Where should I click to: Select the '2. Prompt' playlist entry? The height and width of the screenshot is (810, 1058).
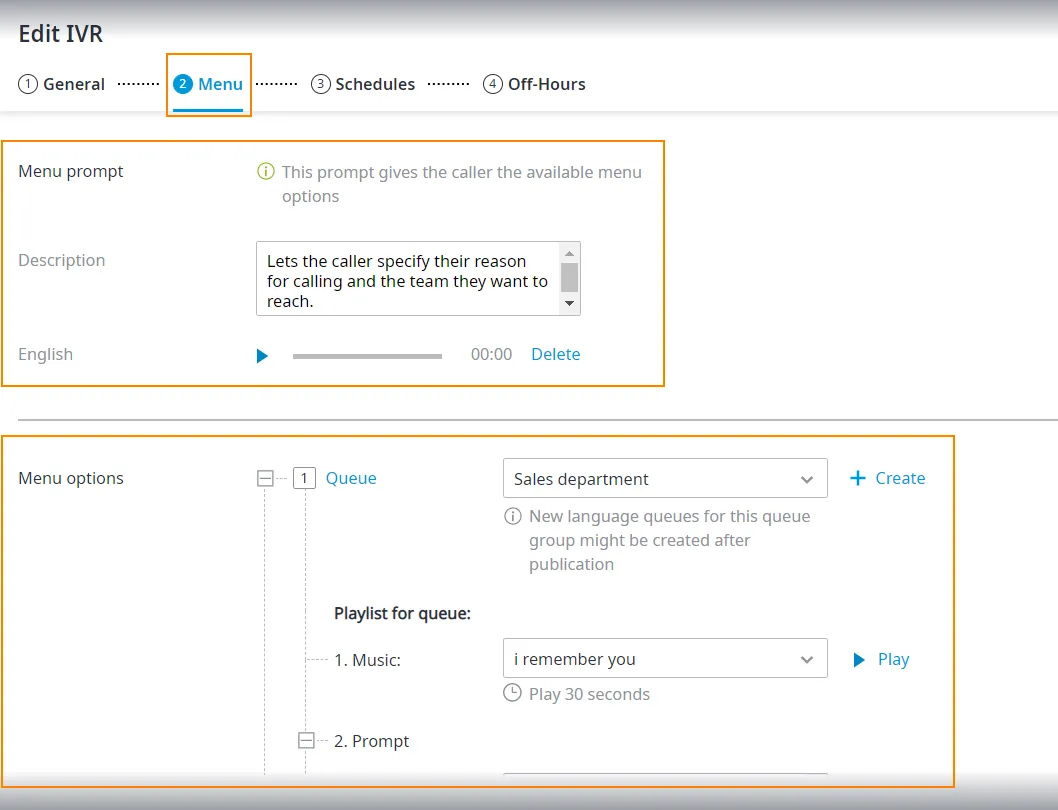[x=371, y=740]
